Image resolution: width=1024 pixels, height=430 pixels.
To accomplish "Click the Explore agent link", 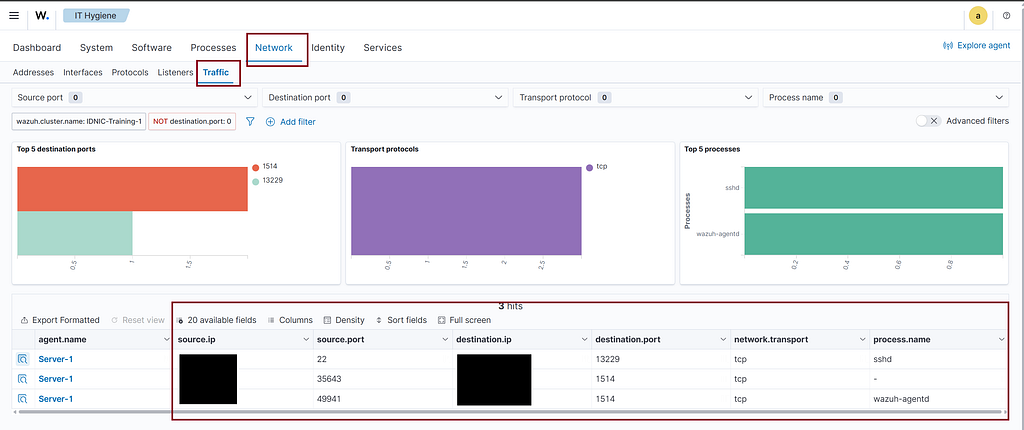I will pyautogui.click(x=984, y=46).
